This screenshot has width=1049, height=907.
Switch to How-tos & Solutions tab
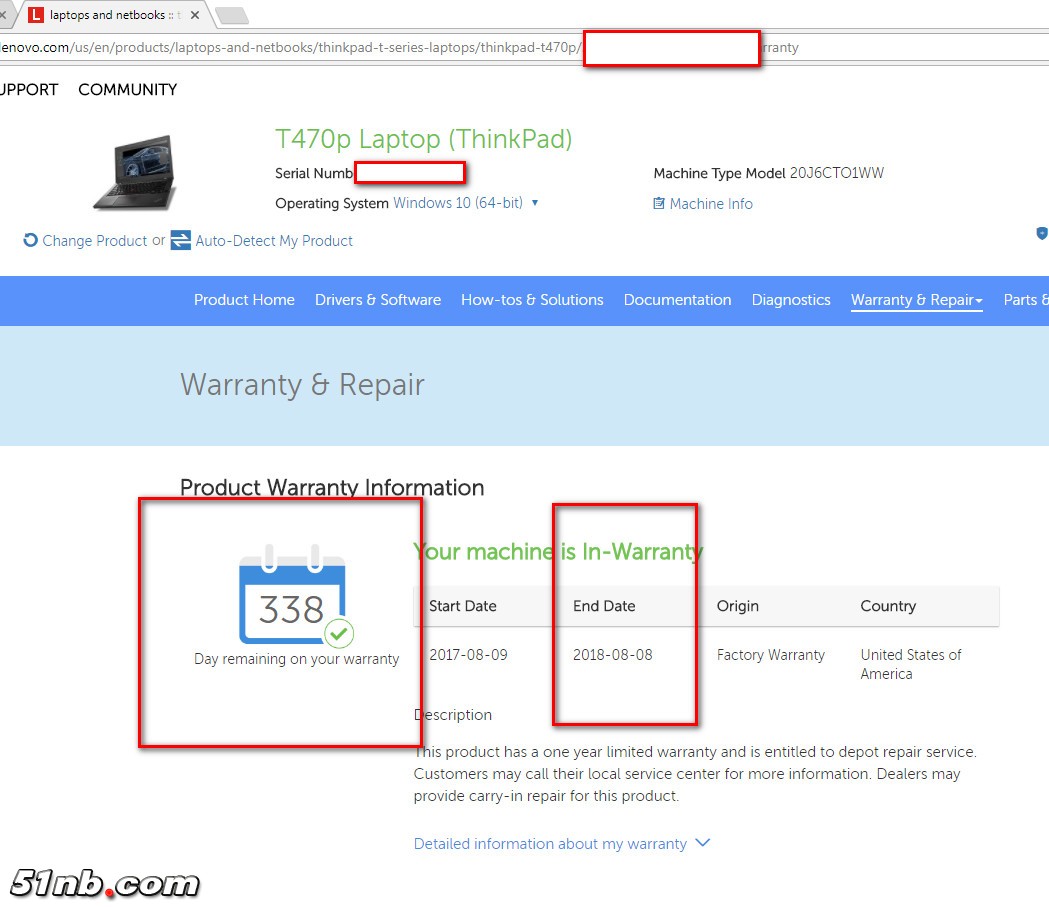[532, 300]
